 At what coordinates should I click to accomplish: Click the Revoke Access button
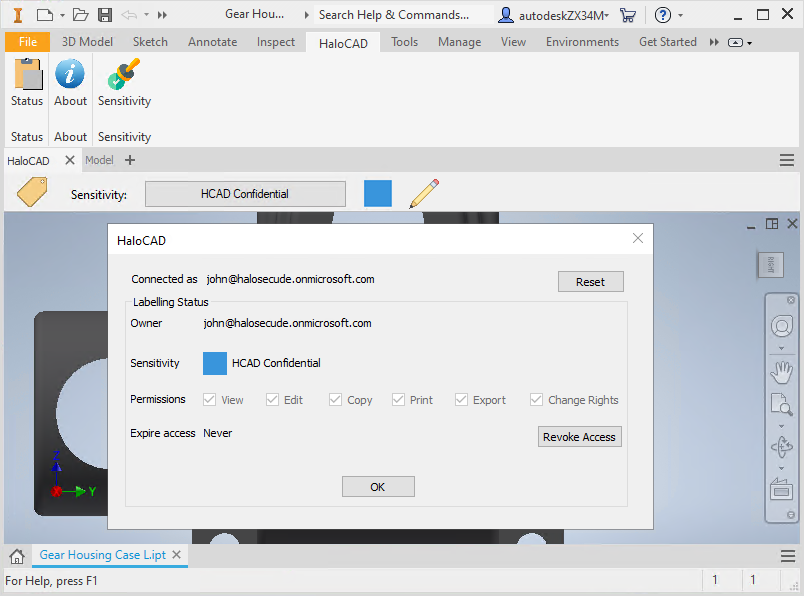(x=580, y=436)
